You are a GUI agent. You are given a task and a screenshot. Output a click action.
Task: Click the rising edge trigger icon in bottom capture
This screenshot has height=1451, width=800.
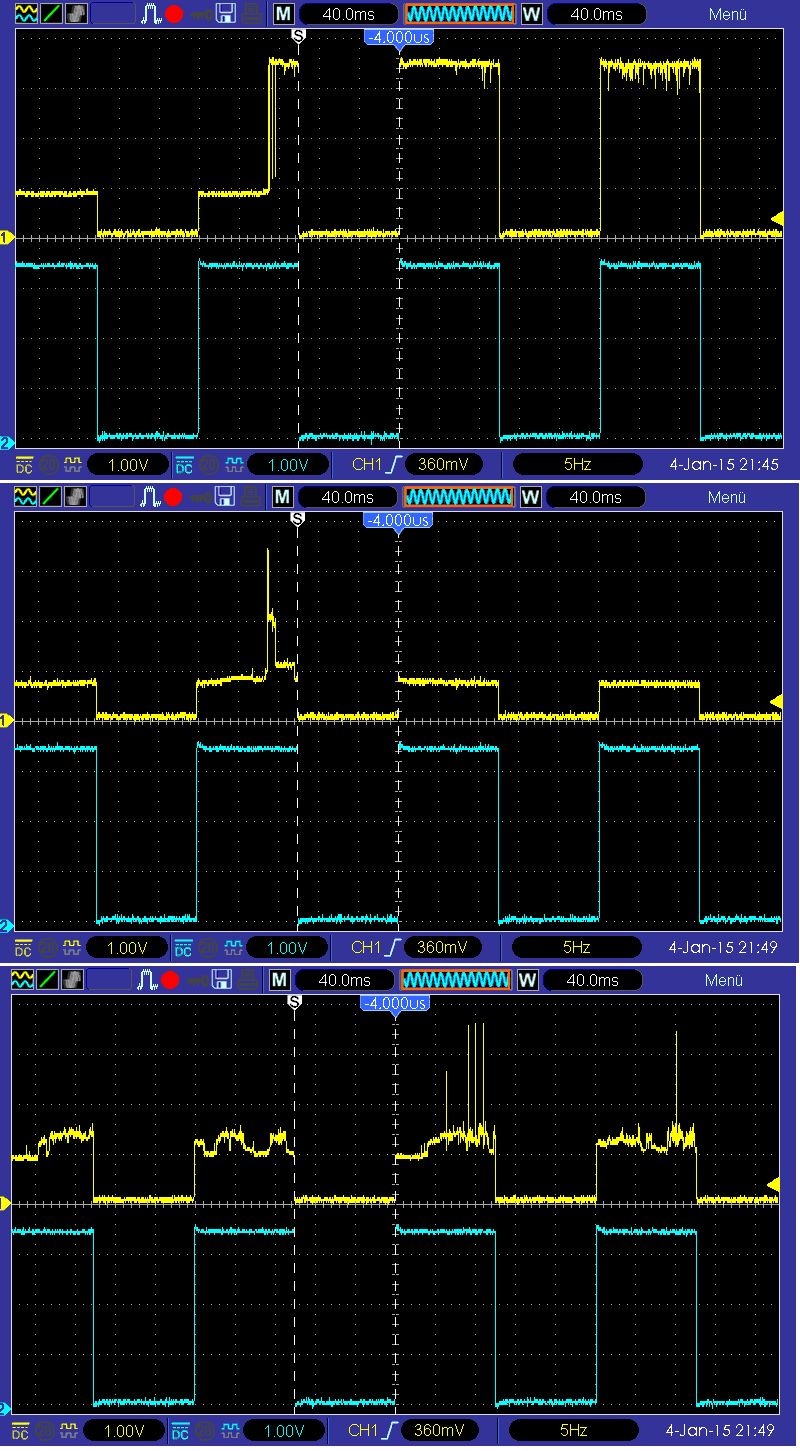coord(390,1430)
